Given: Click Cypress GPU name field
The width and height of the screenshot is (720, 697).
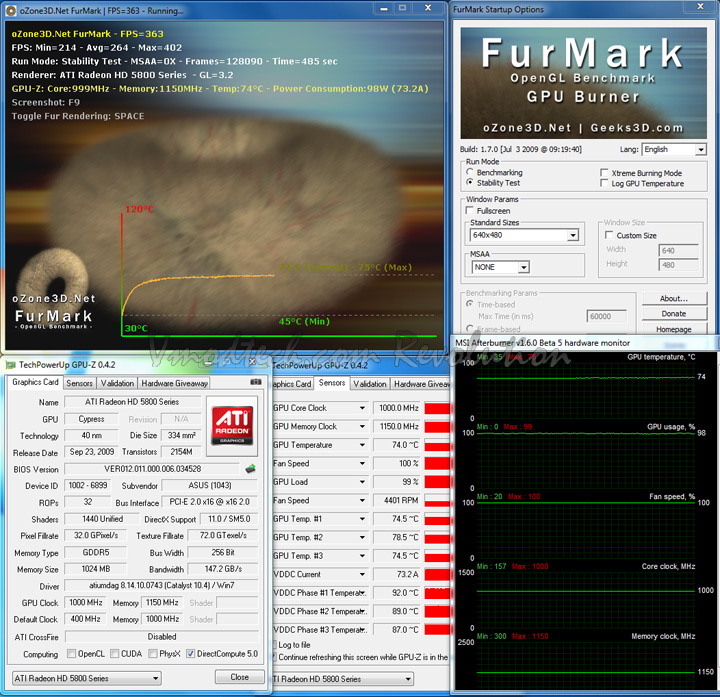Looking at the screenshot, I should (x=91, y=419).
